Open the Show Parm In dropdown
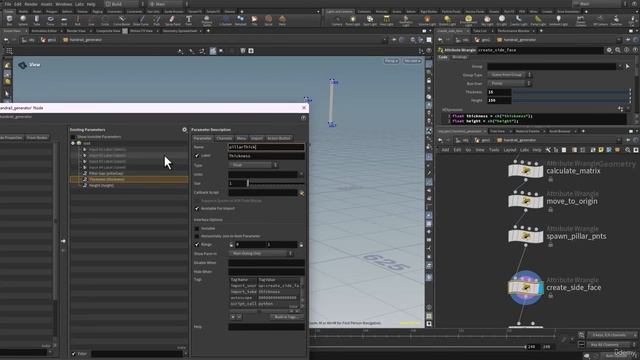The image size is (640, 360). (x=261, y=253)
